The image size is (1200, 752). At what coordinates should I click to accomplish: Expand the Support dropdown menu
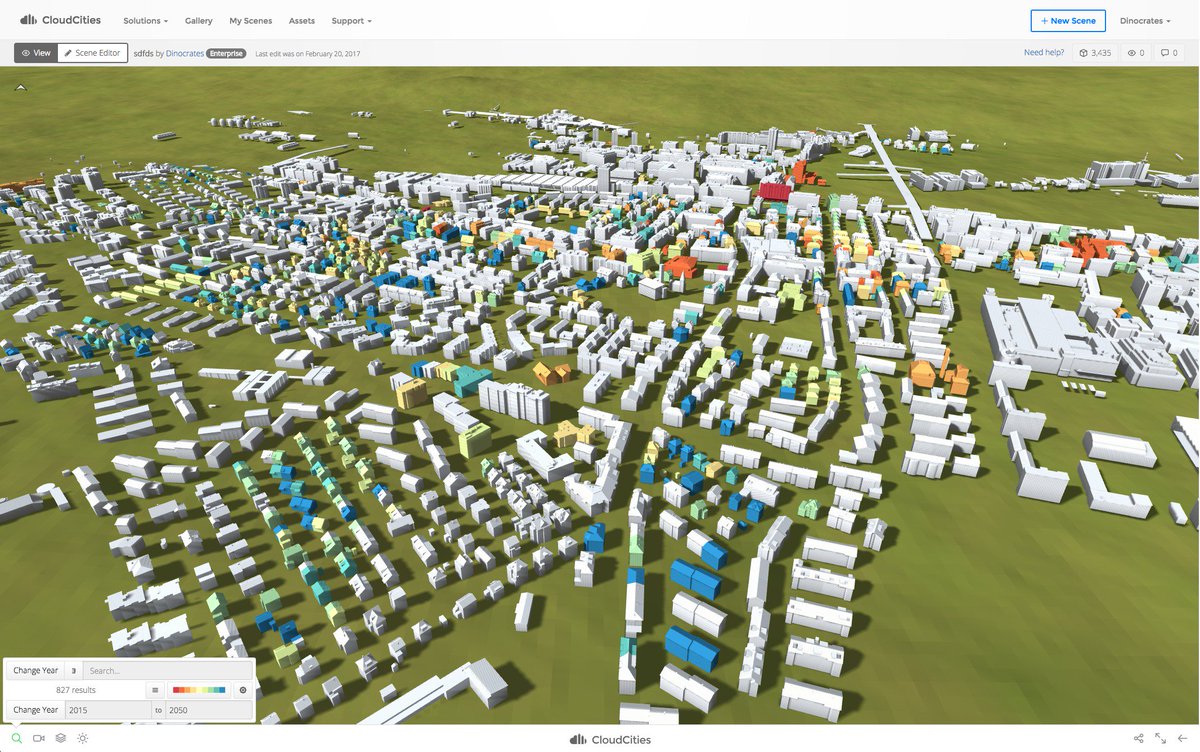pyautogui.click(x=351, y=21)
